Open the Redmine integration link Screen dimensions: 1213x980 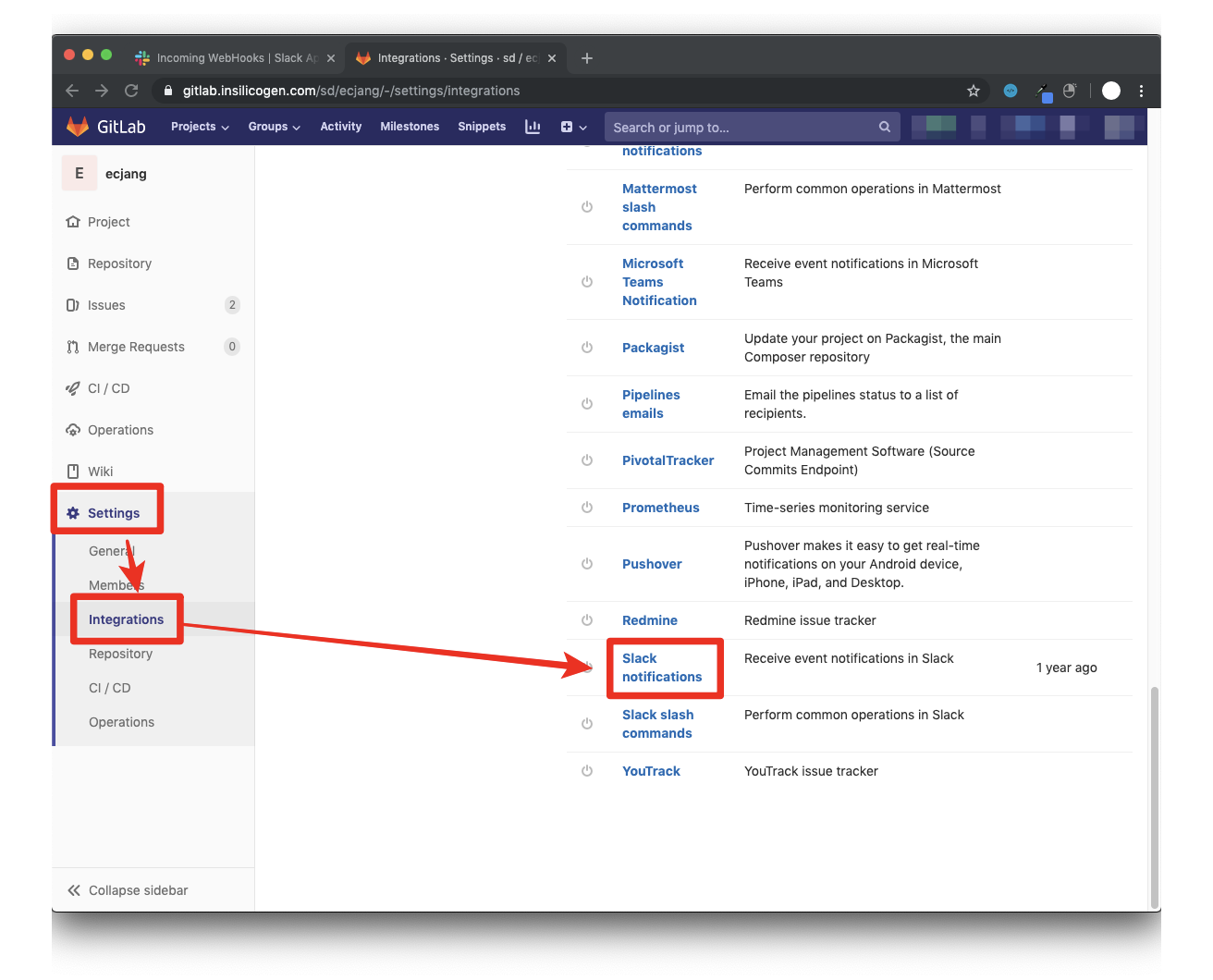point(650,620)
